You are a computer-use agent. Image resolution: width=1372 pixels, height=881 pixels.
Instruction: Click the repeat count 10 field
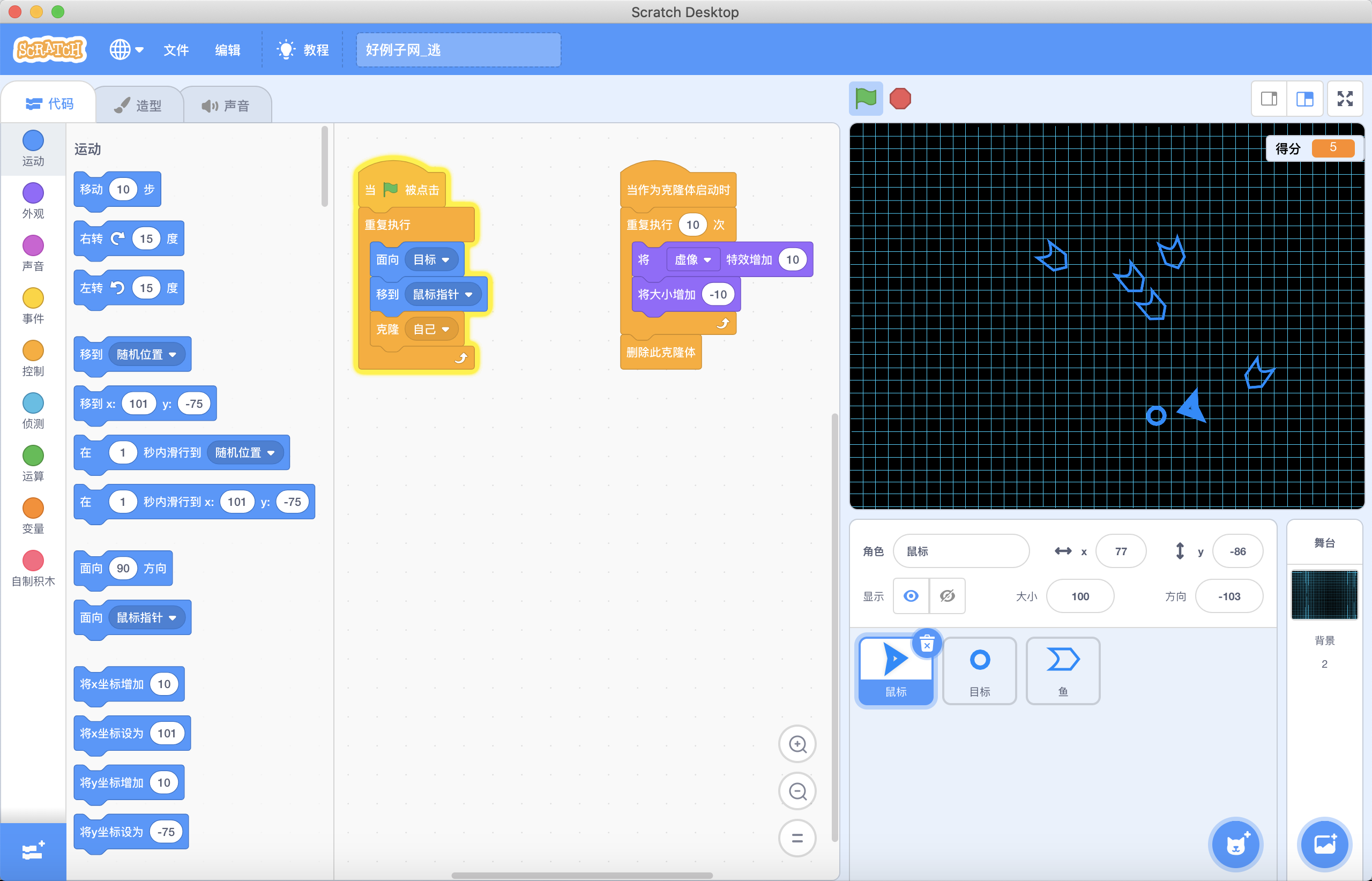[x=693, y=225]
